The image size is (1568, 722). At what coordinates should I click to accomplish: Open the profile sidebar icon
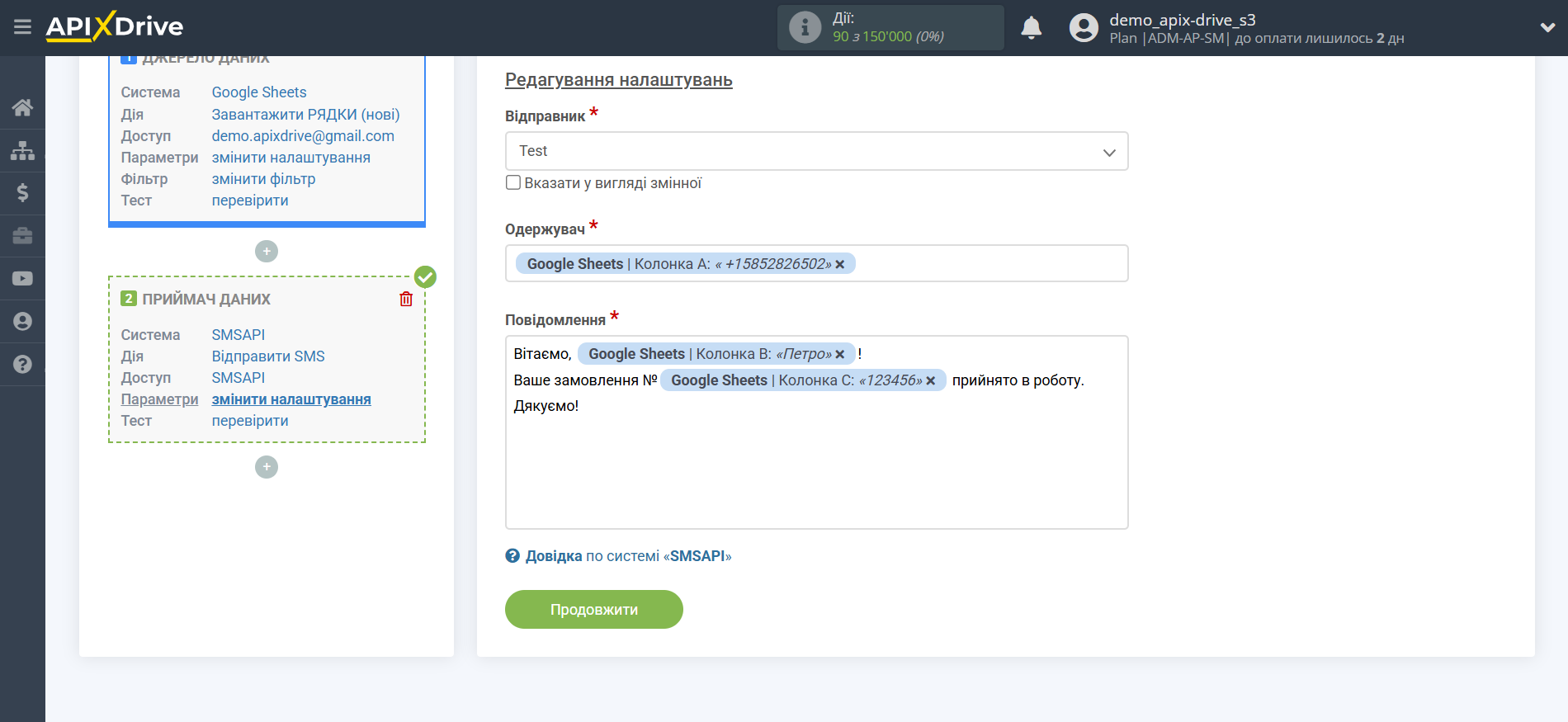[22, 321]
